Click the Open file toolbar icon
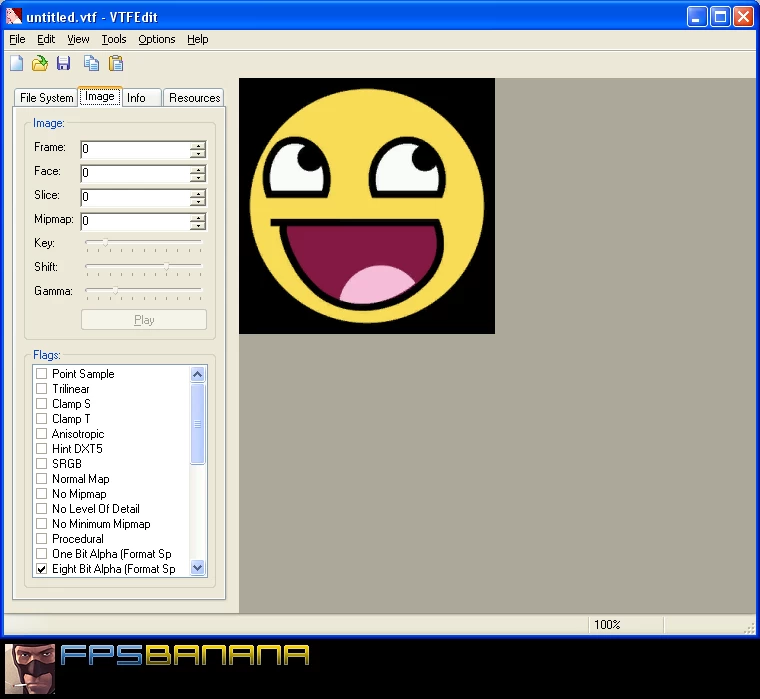This screenshot has height=699, width=760. click(40, 63)
